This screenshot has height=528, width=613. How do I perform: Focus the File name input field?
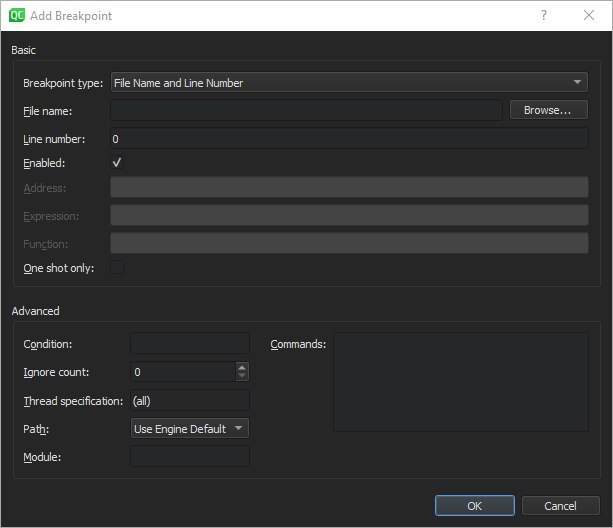coord(306,111)
